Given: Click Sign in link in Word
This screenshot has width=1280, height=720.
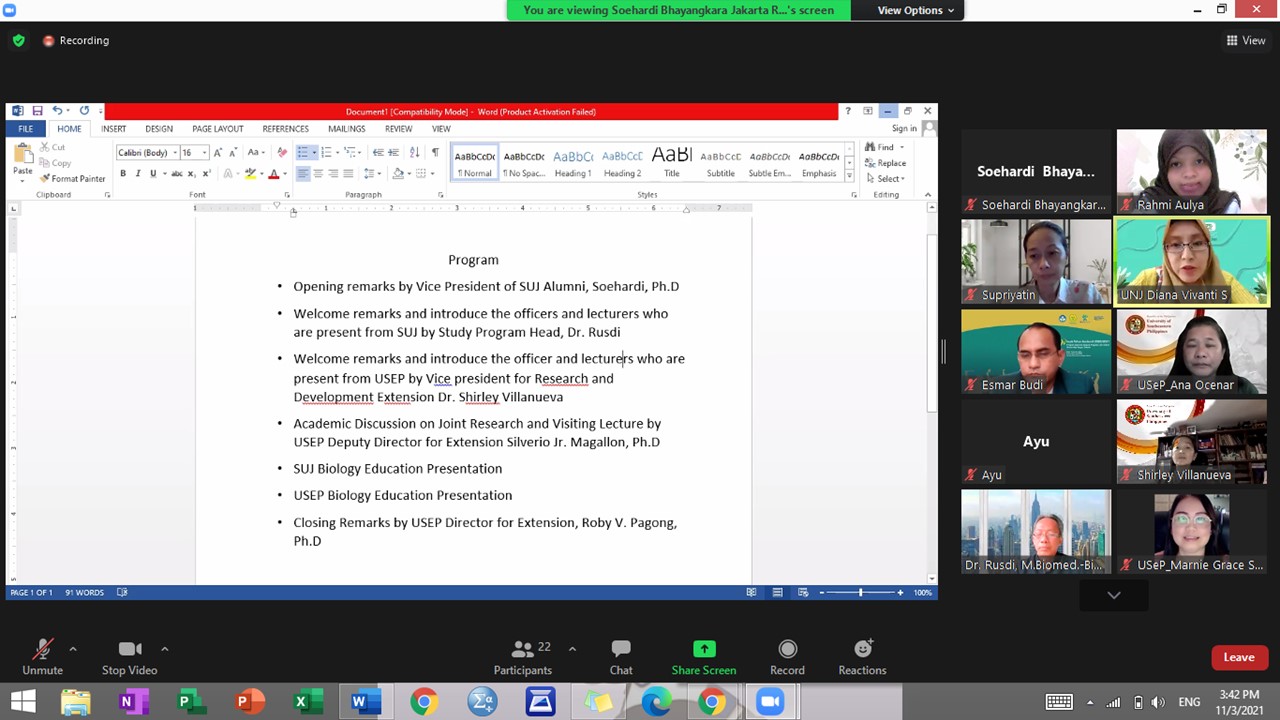Looking at the screenshot, I should [904, 129].
